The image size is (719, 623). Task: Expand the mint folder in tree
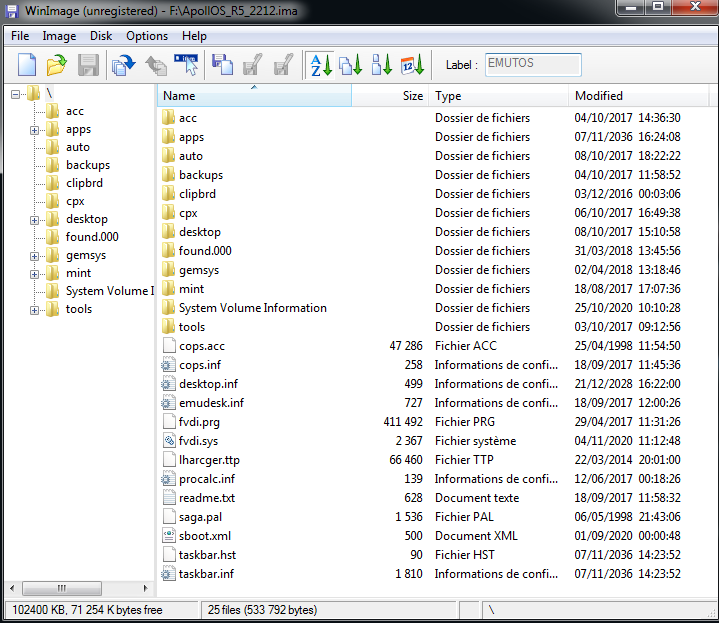coord(34,274)
